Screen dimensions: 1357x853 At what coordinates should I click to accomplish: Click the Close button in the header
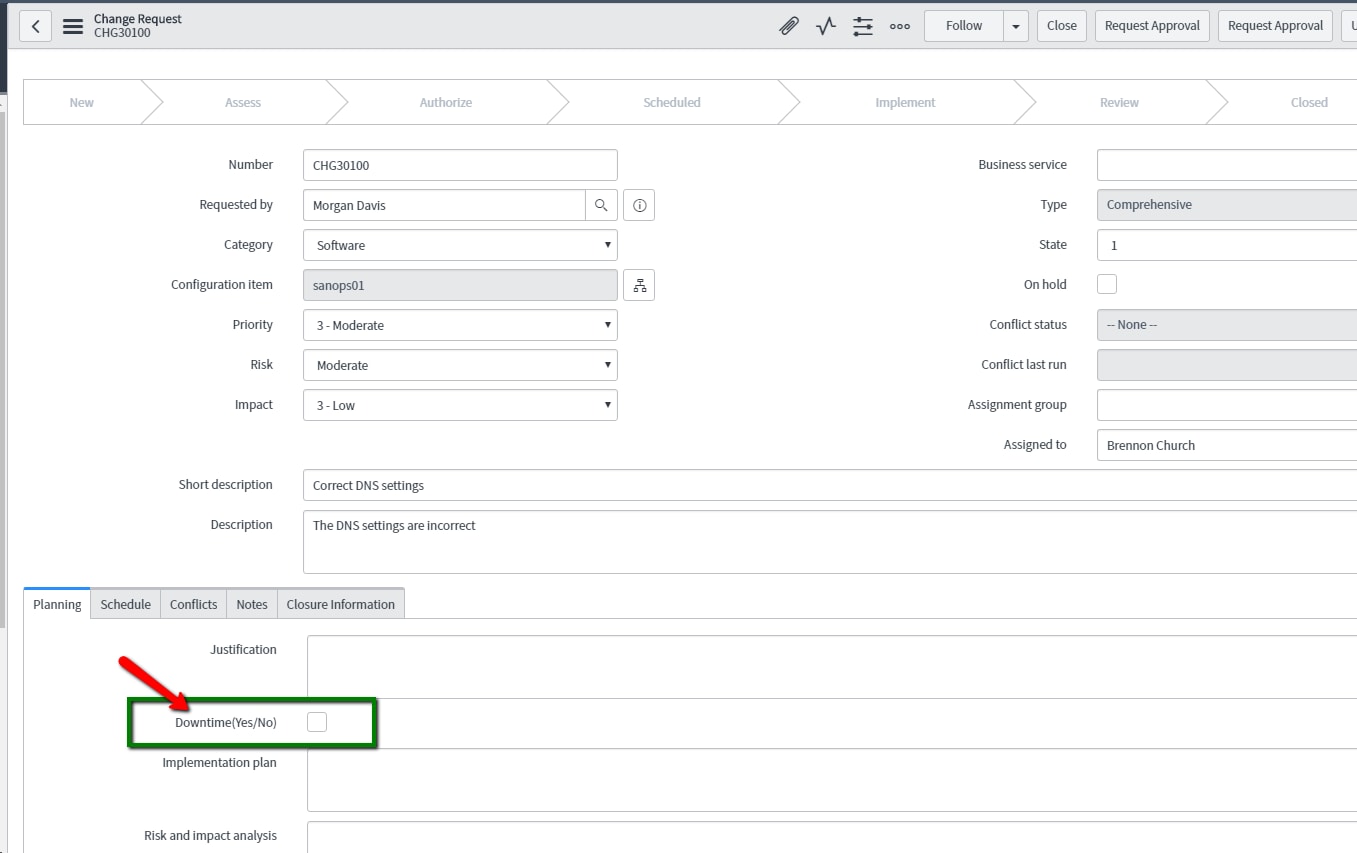click(1062, 26)
